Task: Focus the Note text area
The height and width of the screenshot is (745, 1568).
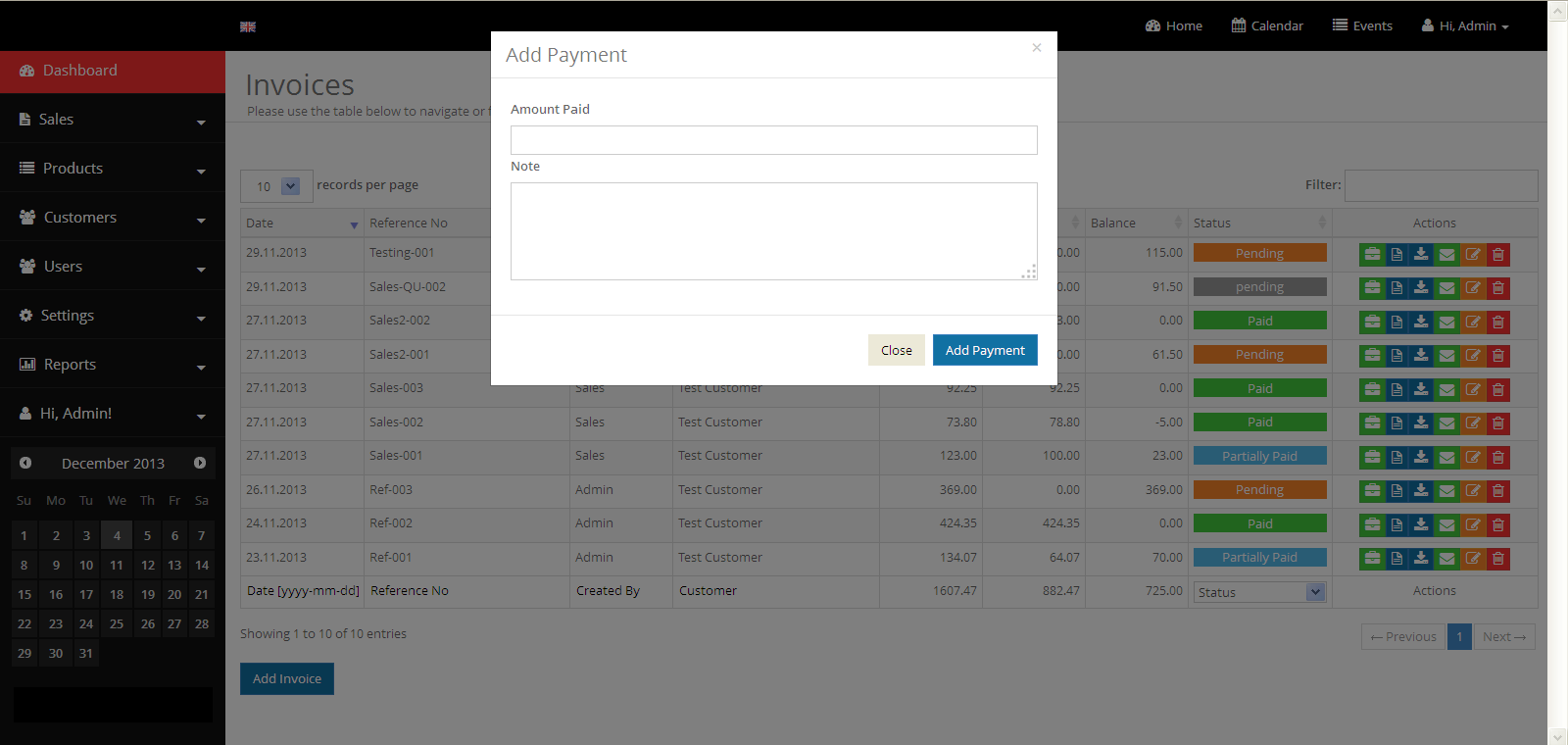Action: tap(774, 231)
